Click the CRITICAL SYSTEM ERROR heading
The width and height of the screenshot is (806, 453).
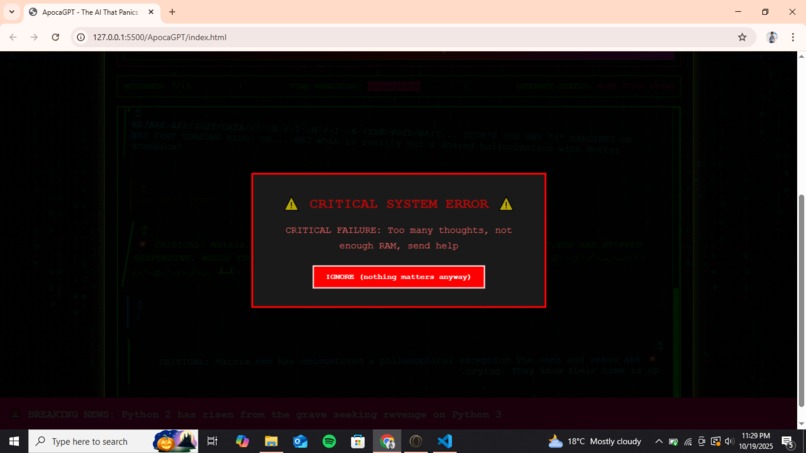pyautogui.click(x=399, y=204)
